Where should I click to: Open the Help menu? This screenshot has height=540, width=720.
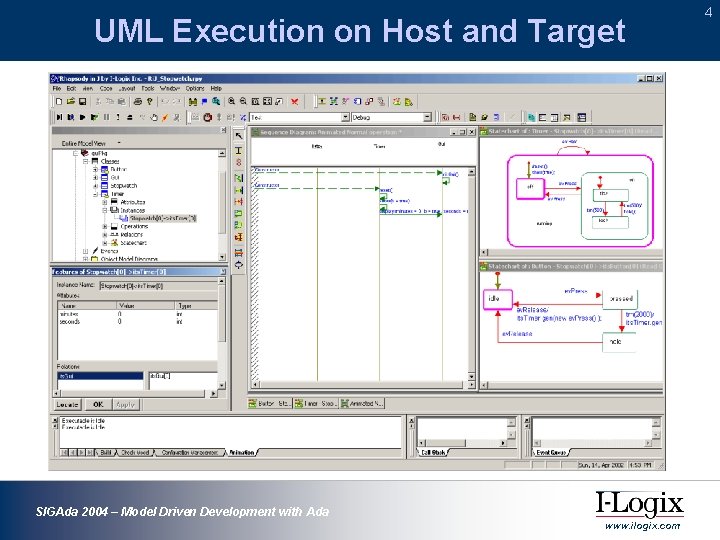coord(216,88)
